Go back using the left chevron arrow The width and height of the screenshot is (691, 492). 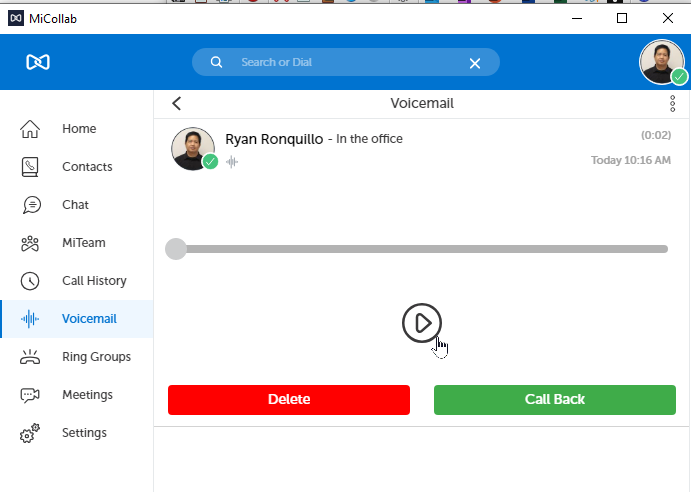(177, 103)
